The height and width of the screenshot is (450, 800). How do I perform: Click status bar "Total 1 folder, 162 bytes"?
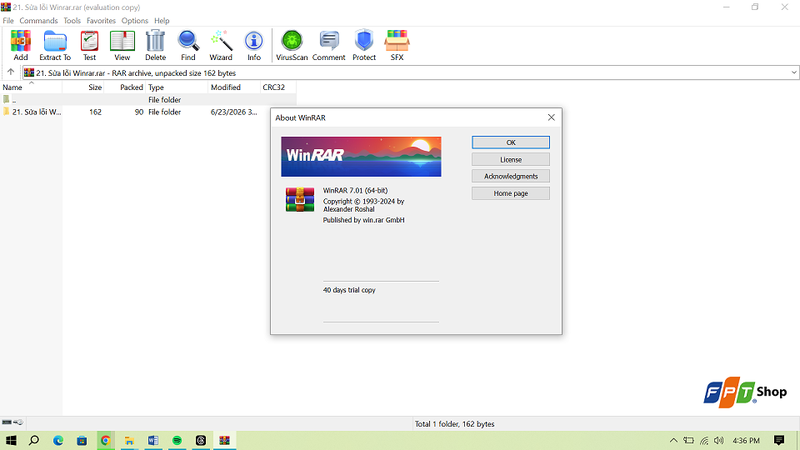click(x=455, y=424)
